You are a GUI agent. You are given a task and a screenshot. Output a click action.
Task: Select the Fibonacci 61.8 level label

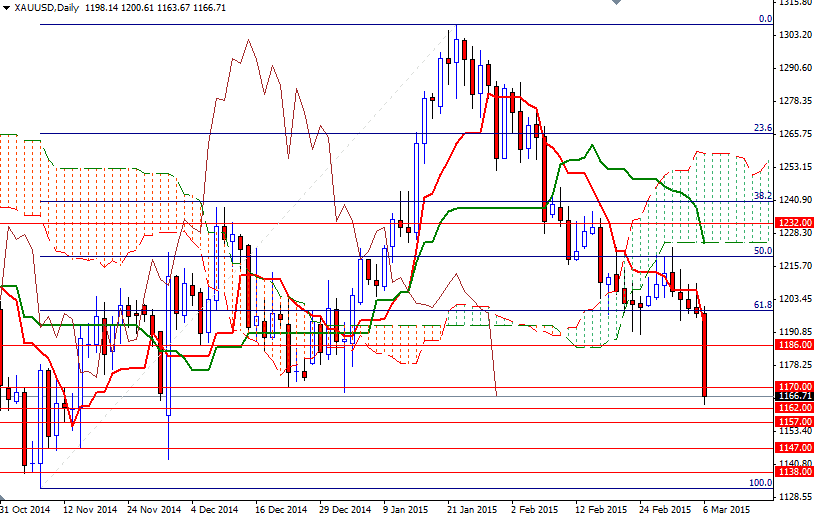click(x=762, y=304)
